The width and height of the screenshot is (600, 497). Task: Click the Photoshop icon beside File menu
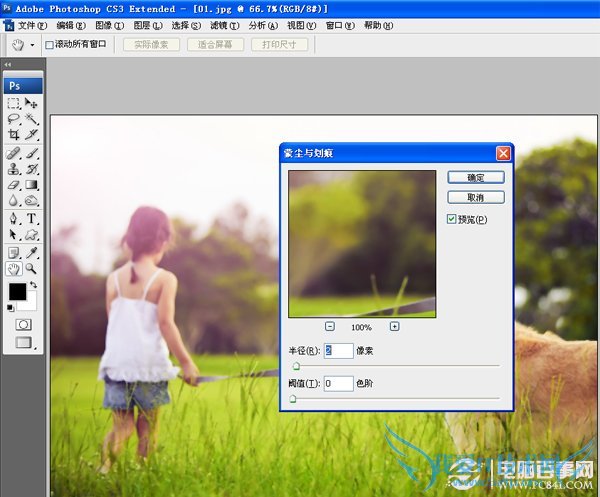8,26
